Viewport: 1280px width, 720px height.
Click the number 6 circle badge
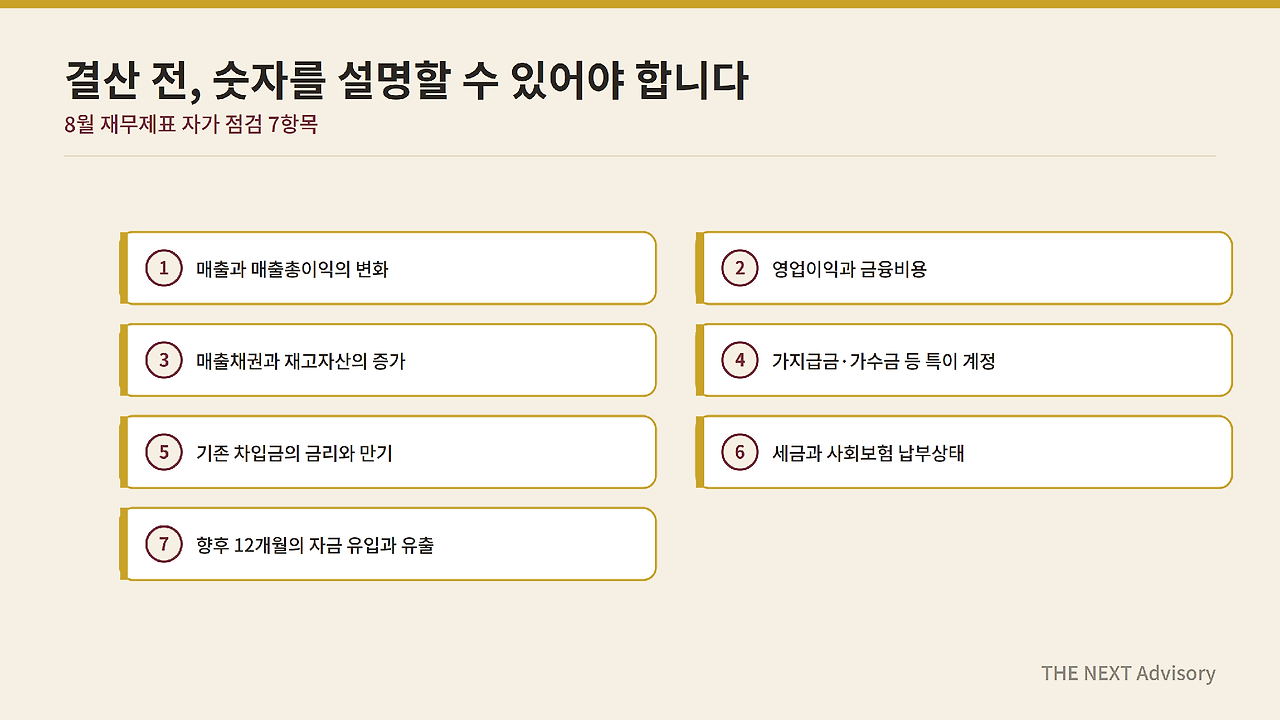740,452
